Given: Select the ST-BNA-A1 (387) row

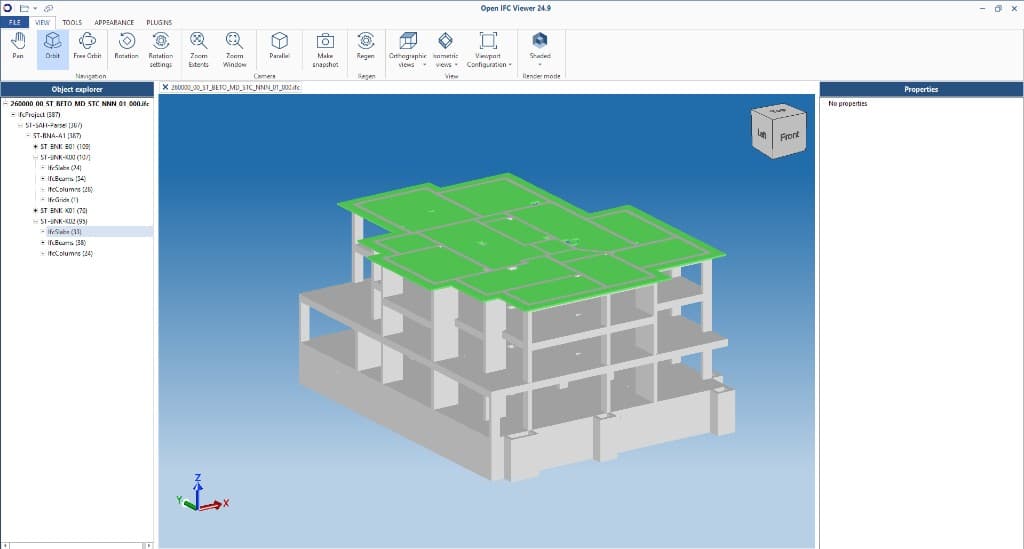Looking at the screenshot, I should pyautogui.click(x=57, y=136).
